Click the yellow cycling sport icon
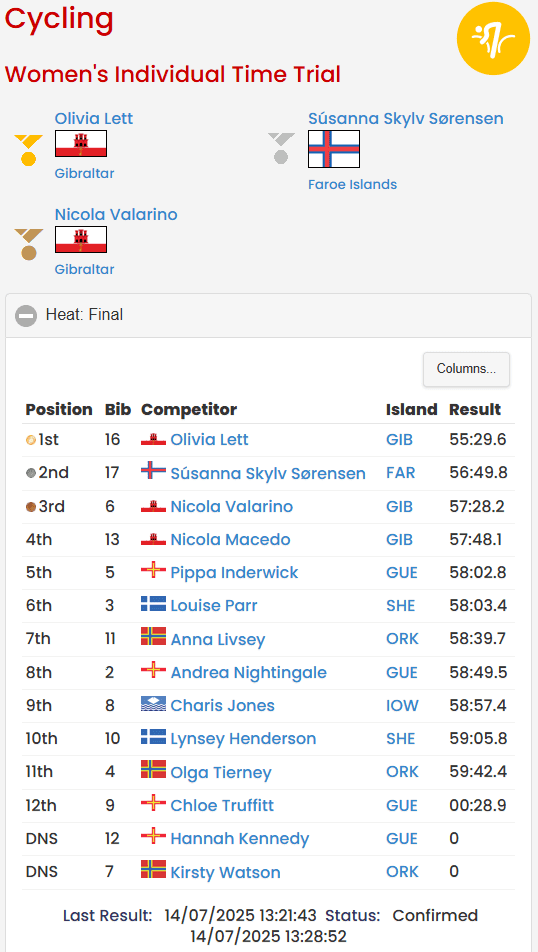The image size is (538, 952). point(494,38)
